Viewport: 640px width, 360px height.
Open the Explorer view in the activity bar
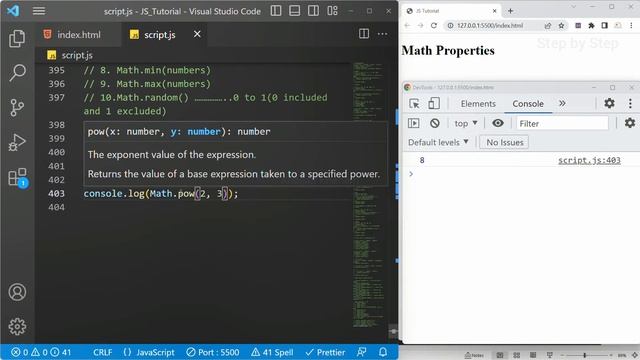pyautogui.click(x=17, y=38)
